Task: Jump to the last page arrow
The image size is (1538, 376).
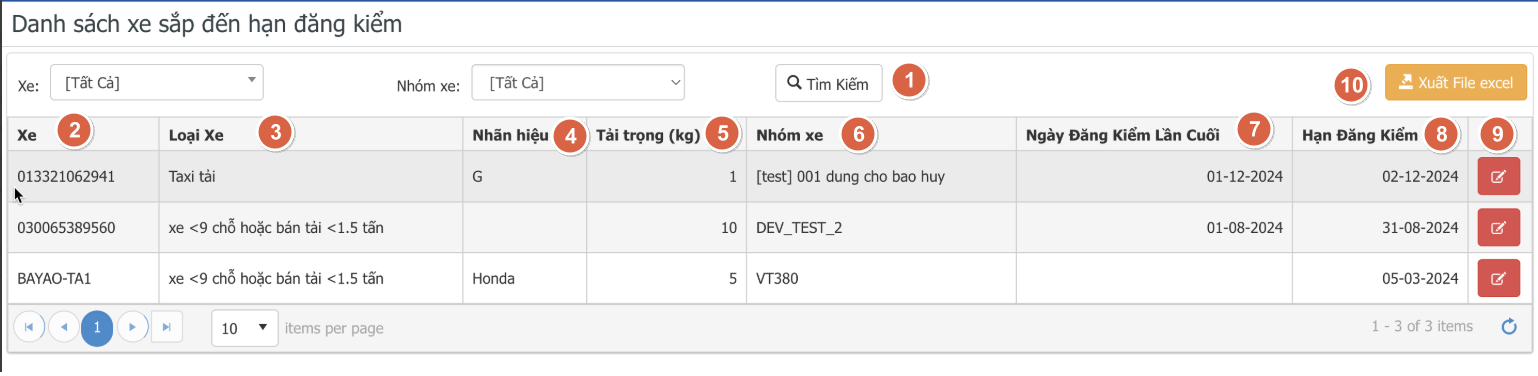Action: coord(166,328)
